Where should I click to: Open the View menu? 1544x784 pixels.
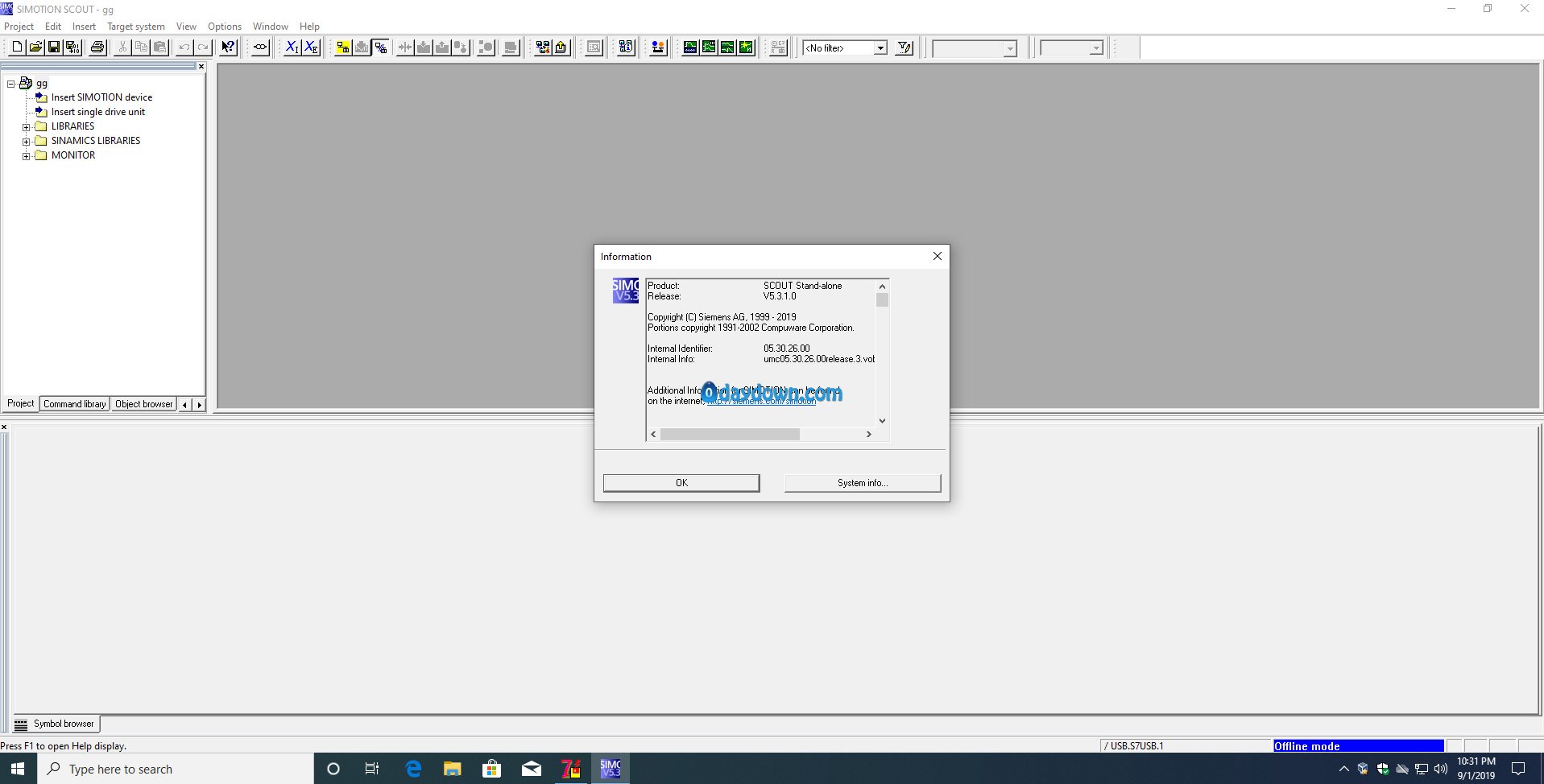pos(186,27)
